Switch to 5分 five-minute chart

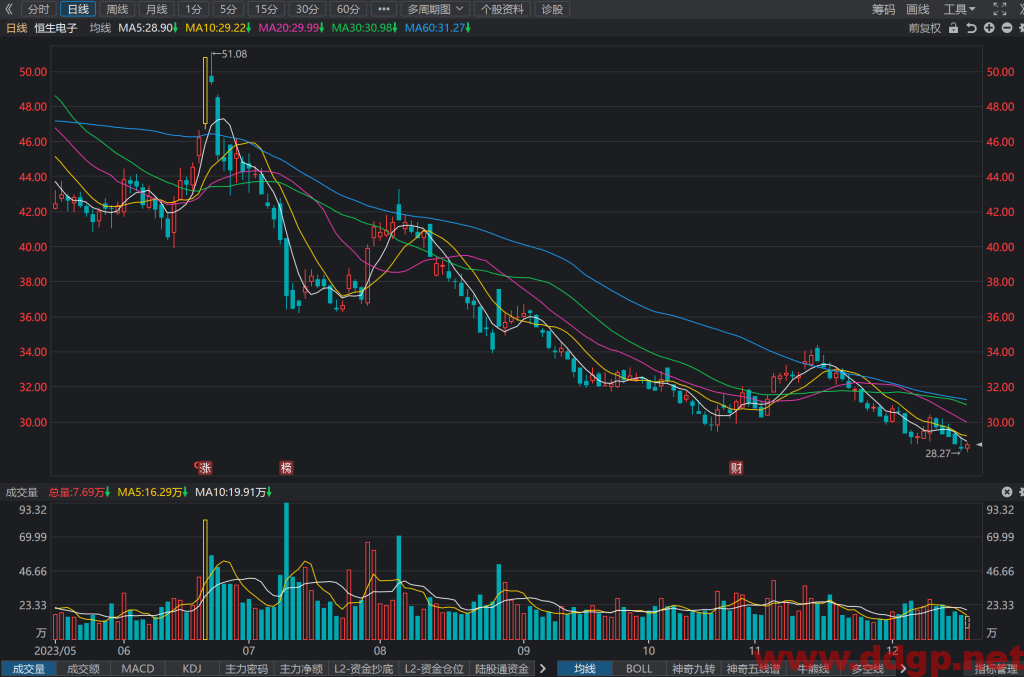228,9
